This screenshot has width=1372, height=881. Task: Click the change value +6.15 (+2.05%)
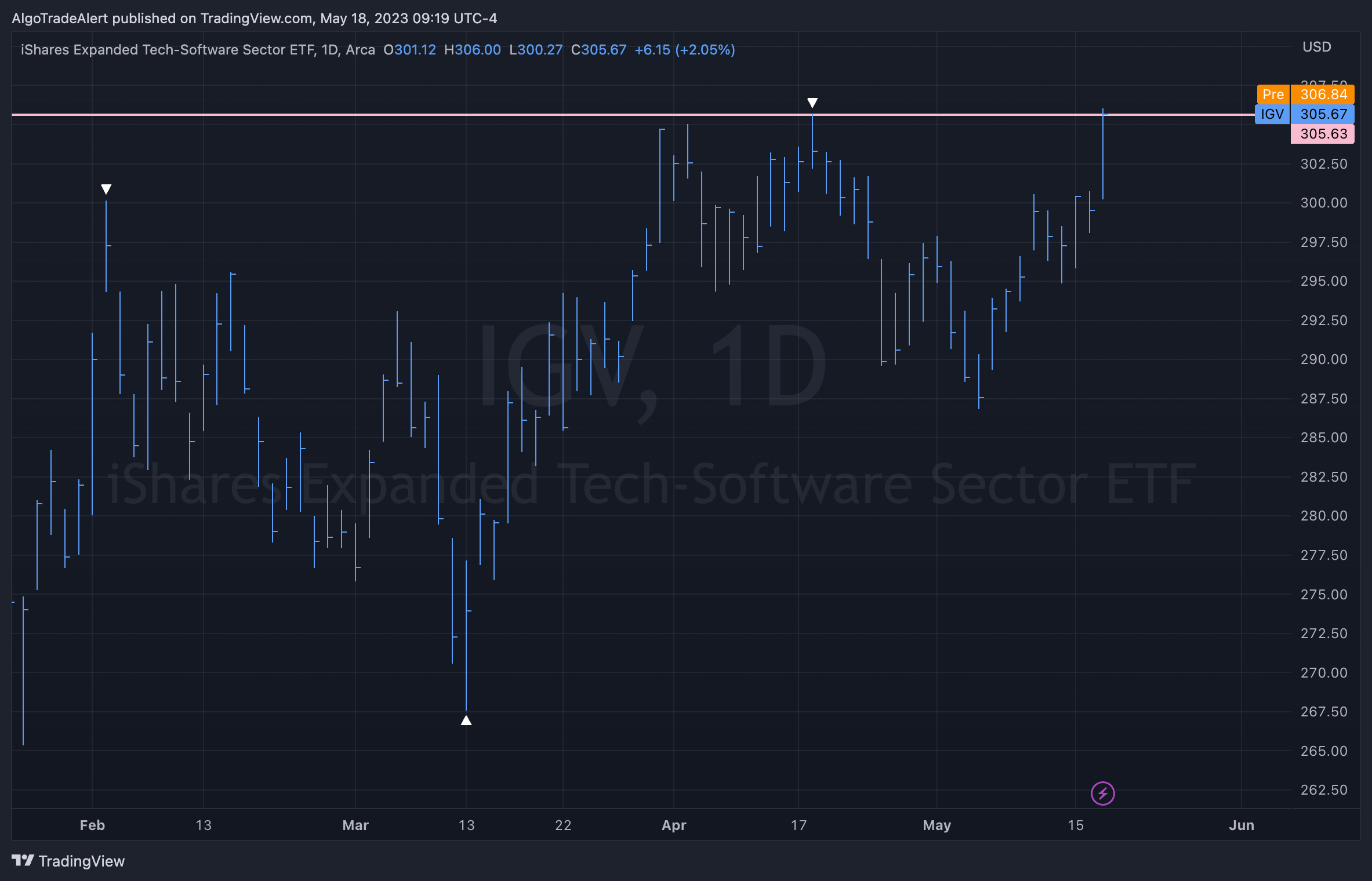(685, 50)
